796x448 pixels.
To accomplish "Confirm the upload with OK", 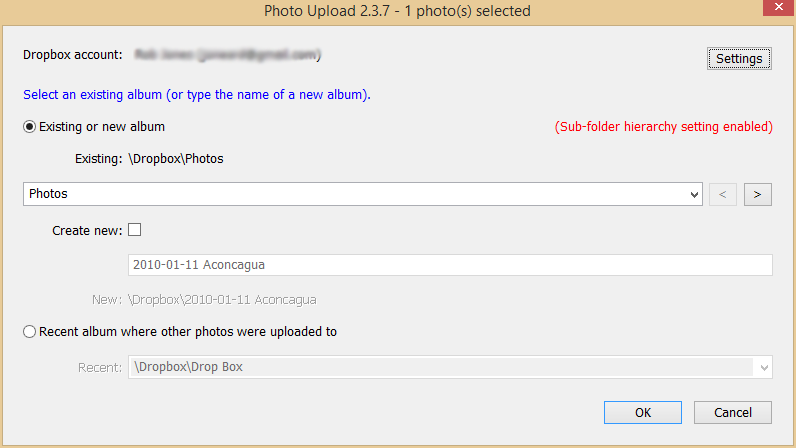I will pyautogui.click(x=643, y=412).
